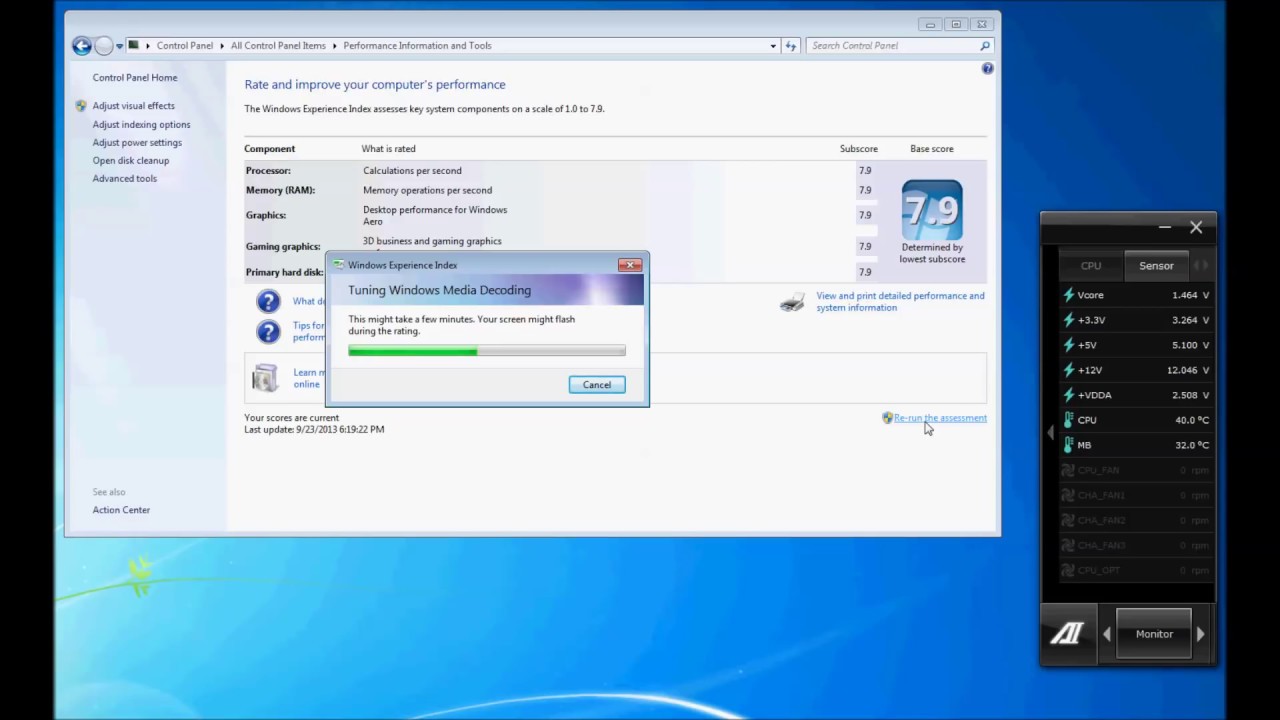
Task: Click the +12V value 12.046 V
Action: point(1188,371)
